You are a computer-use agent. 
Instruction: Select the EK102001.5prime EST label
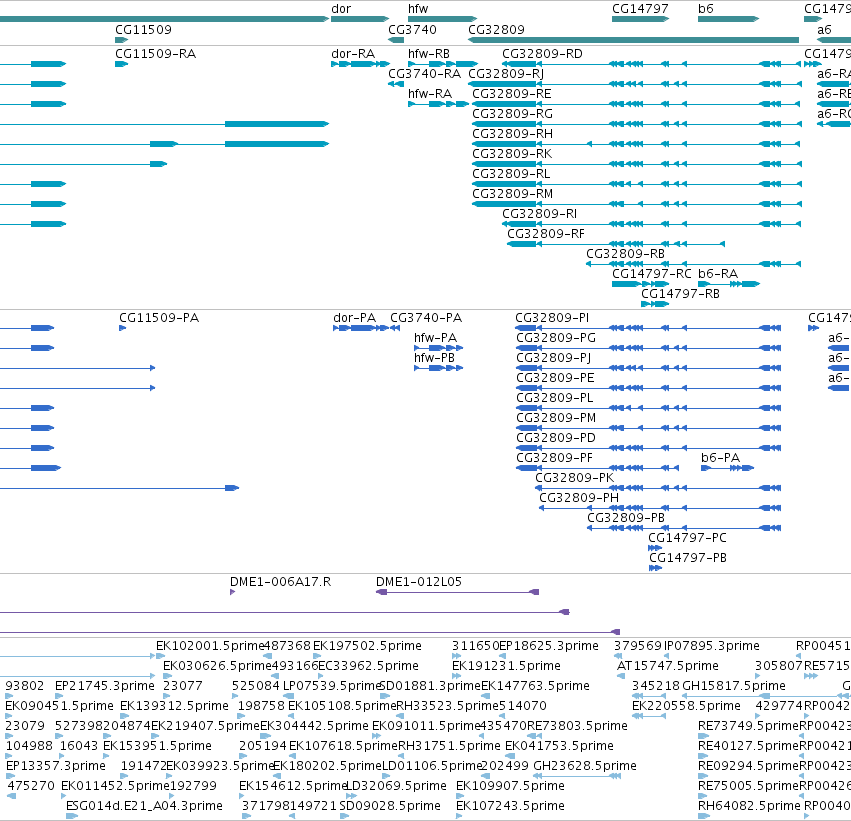(209, 646)
